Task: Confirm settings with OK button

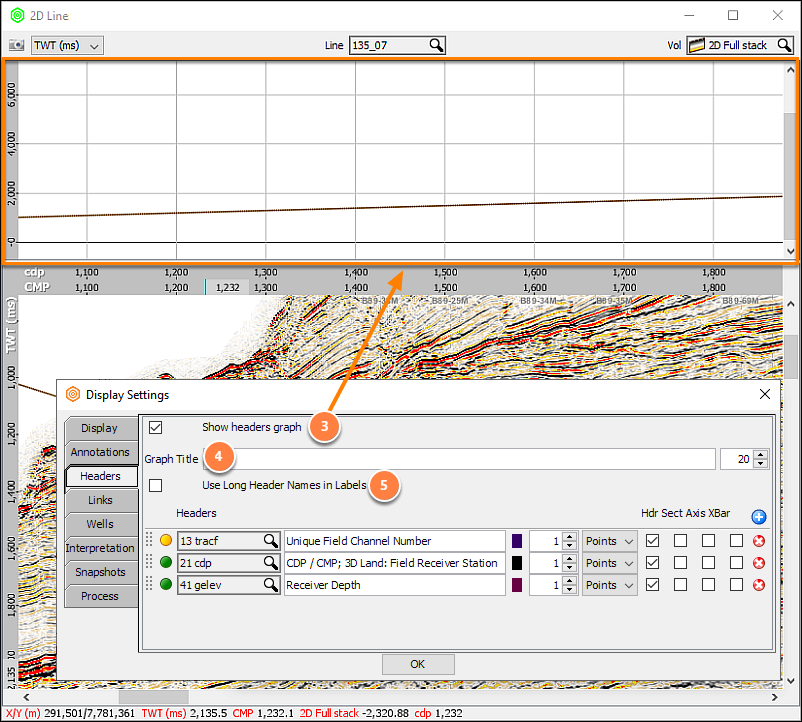Action: [418, 664]
